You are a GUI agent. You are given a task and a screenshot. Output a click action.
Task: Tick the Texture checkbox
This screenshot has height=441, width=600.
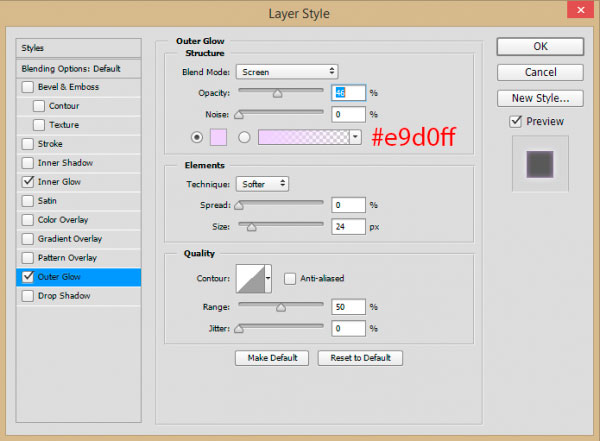pos(39,125)
